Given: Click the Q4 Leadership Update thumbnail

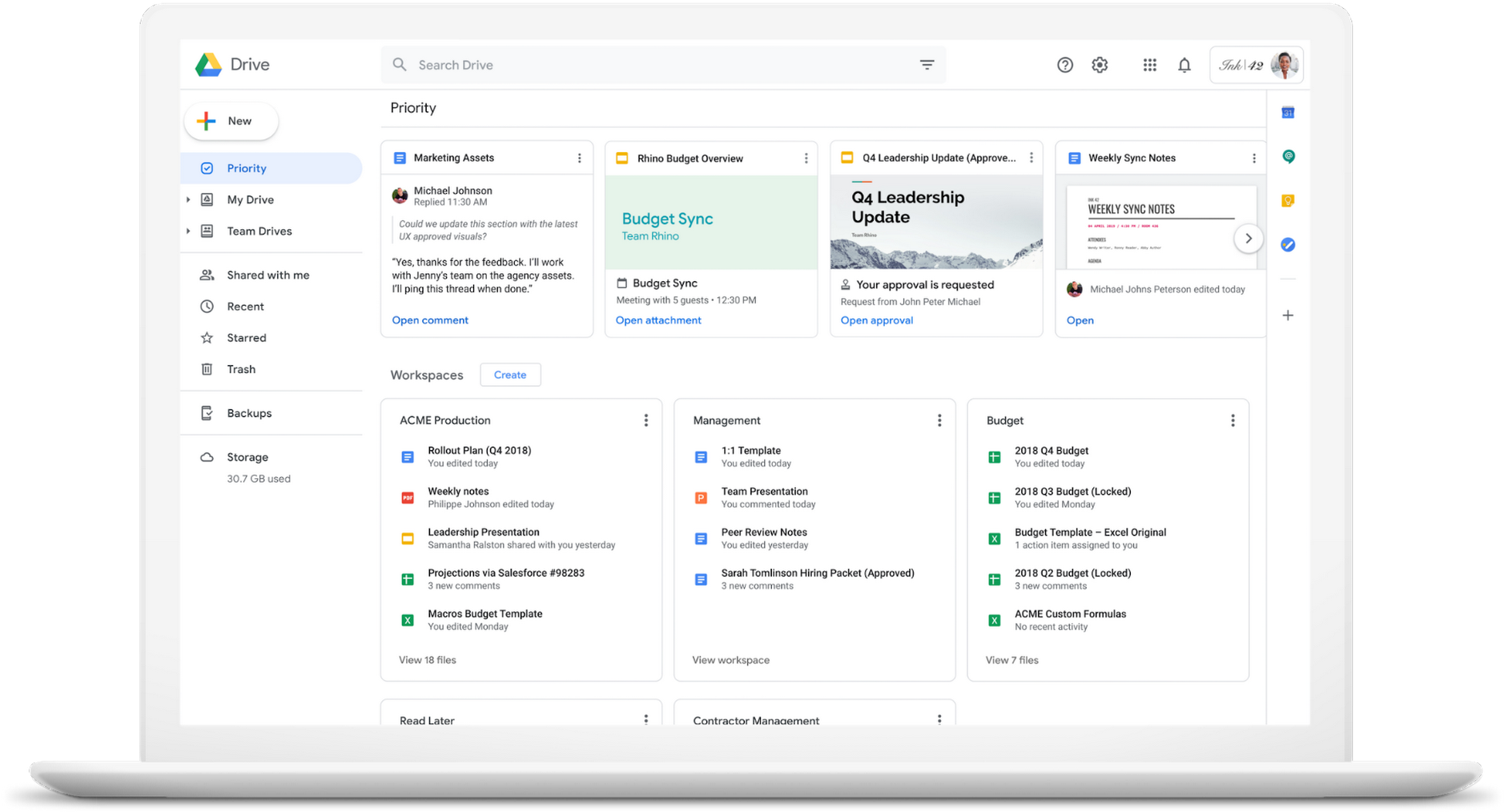Looking at the screenshot, I should 936,223.
